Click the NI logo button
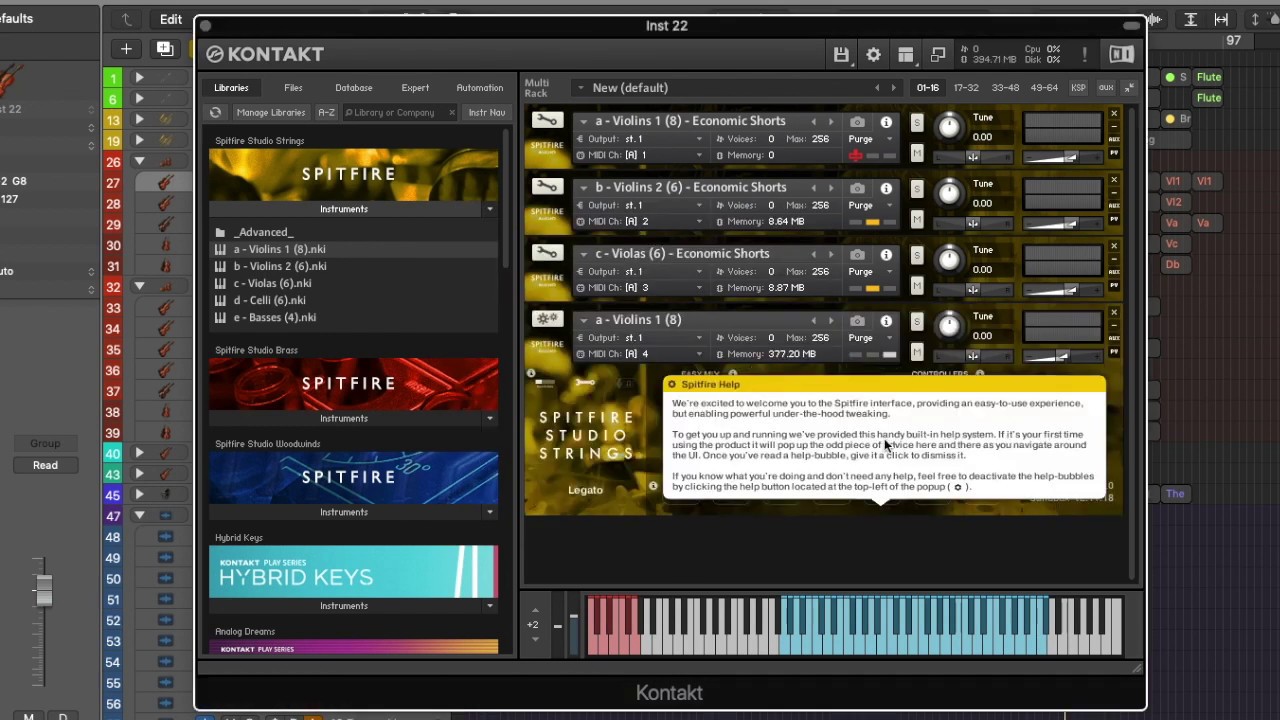1280x720 pixels. (x=1121, y=55)
